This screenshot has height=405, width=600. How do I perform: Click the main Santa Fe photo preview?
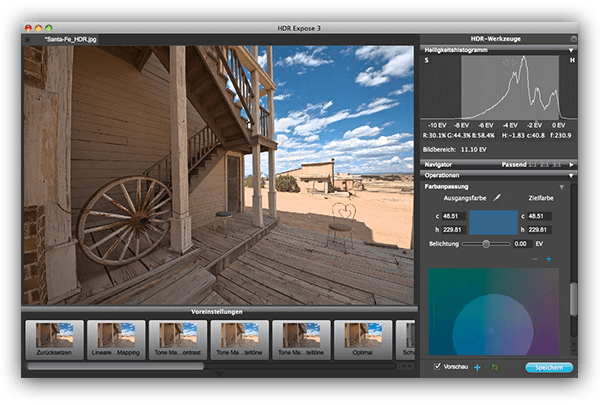tap(219, 175)
